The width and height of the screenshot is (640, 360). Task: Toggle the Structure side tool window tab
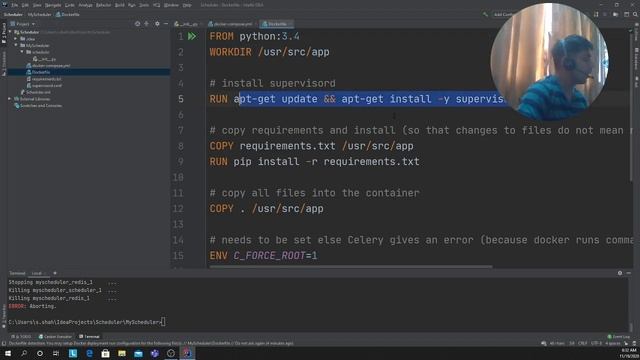tap(4, 63)
